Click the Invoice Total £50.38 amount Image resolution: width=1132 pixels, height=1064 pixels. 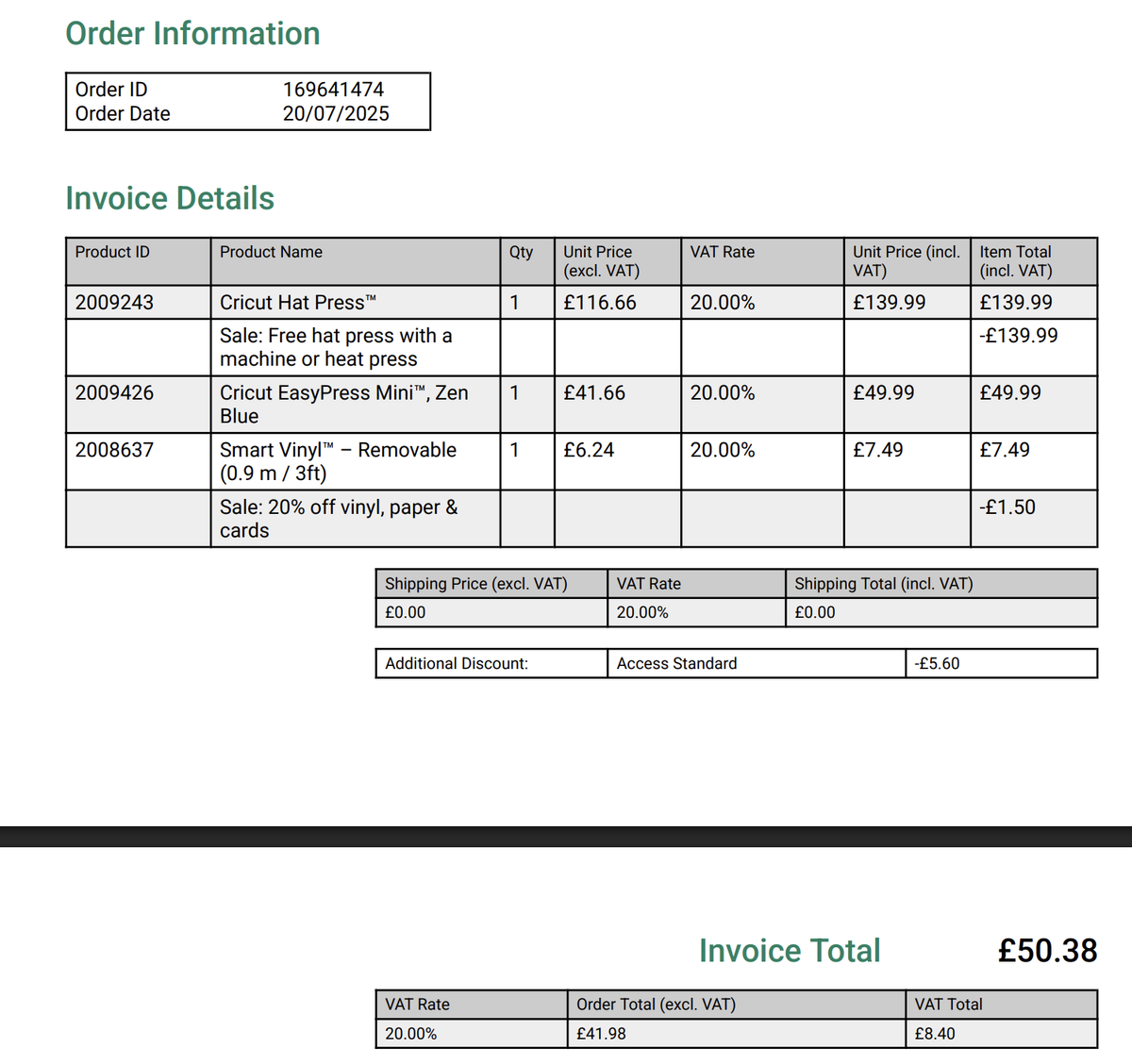pyautogui.click(x=1047, y=951)
